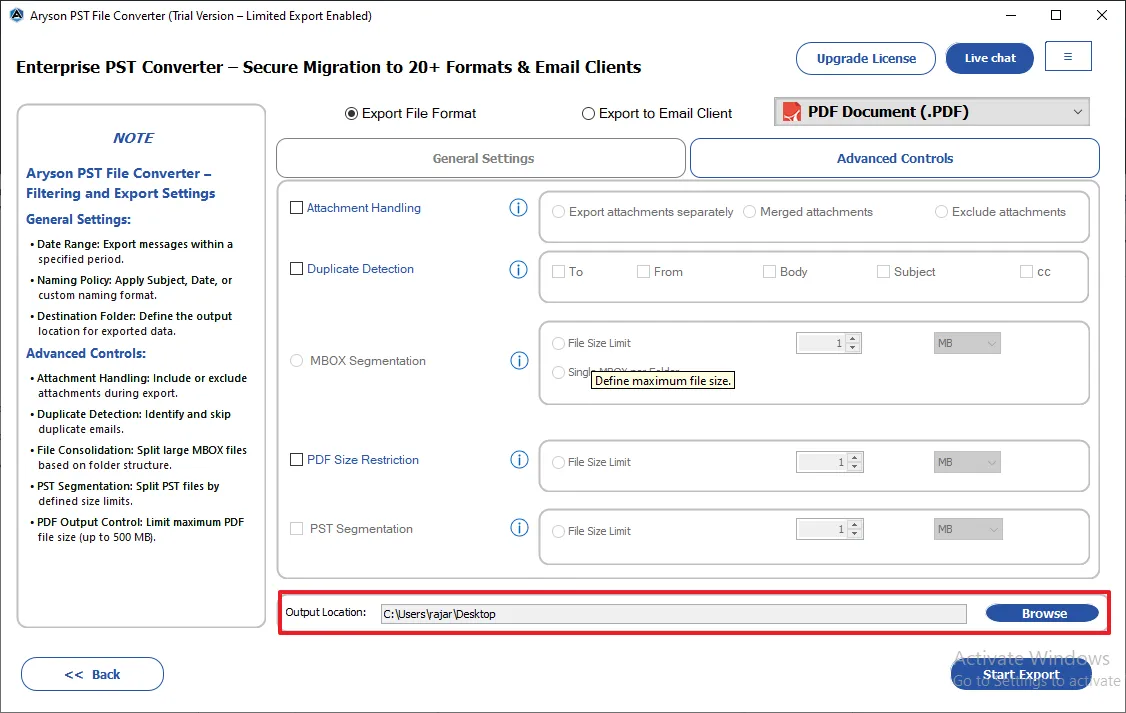
Task: Minimize the PST Converter window
Action: pos(1010,15)
